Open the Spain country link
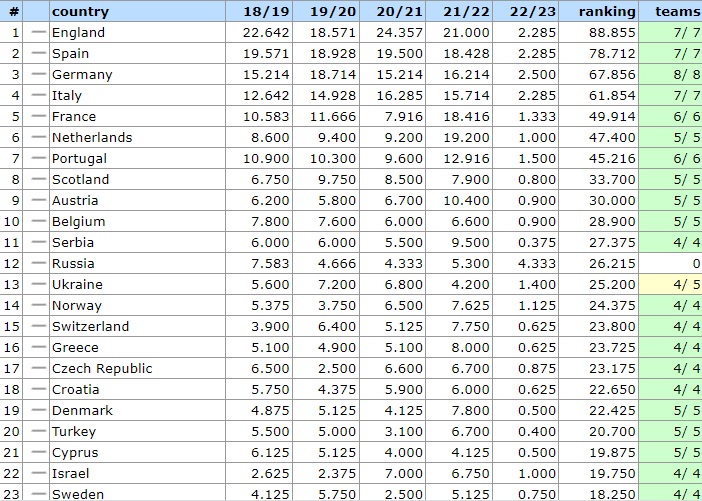 pos(72,54)
